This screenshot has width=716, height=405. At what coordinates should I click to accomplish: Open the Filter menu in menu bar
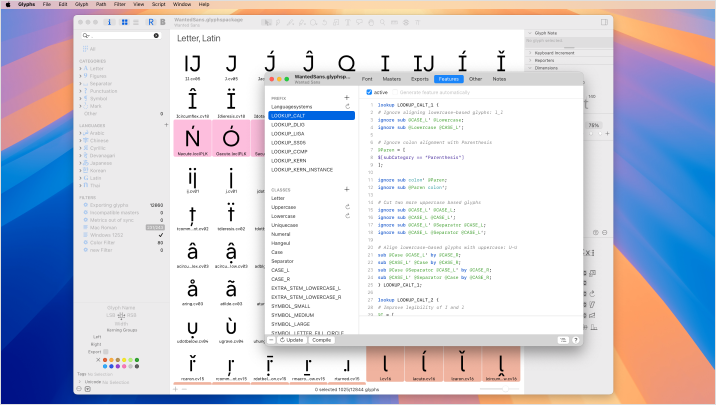point(120,4)
